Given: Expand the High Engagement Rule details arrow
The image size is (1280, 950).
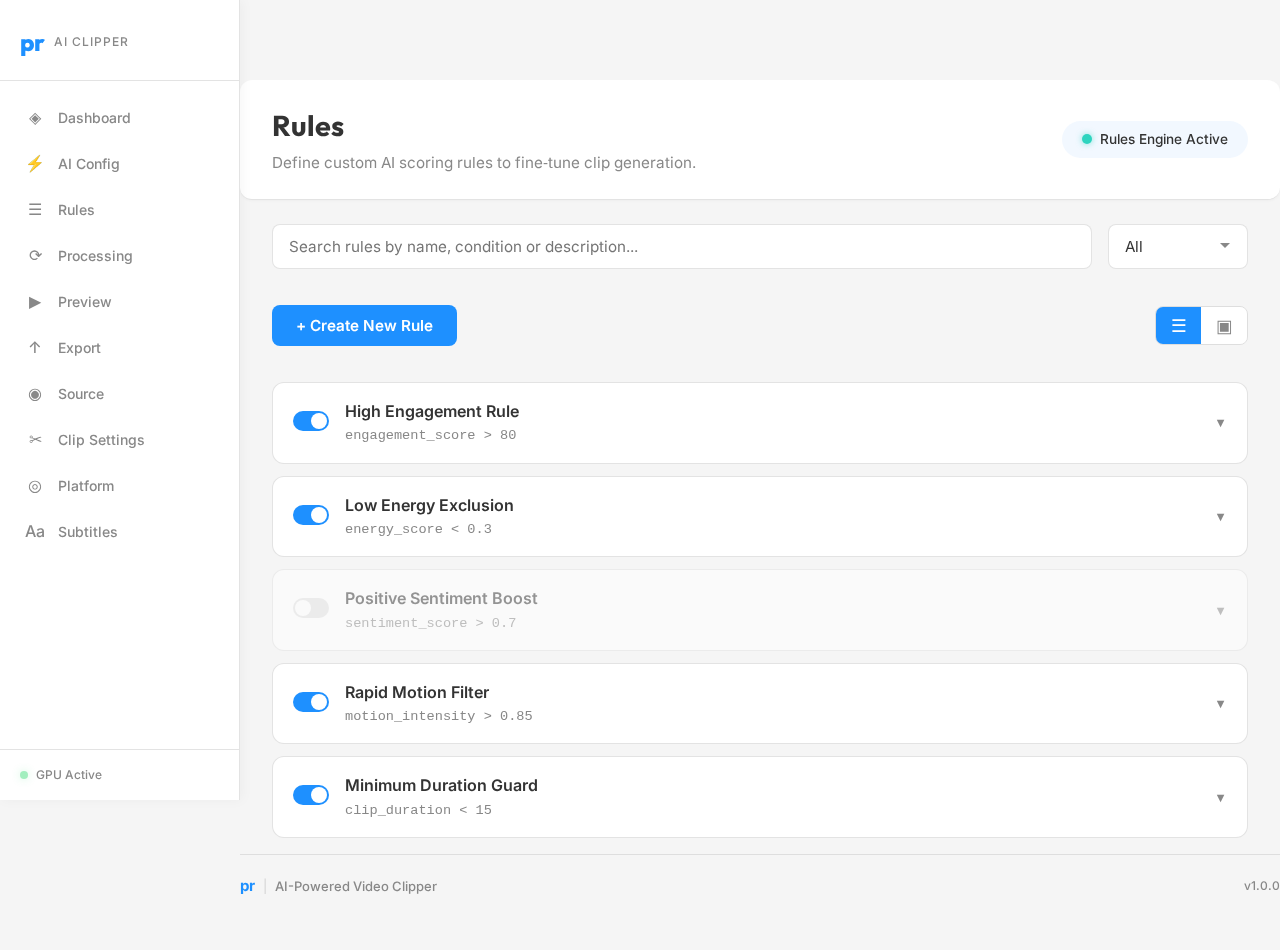Looking at the screenshot, I should [x=1220, y=423].
